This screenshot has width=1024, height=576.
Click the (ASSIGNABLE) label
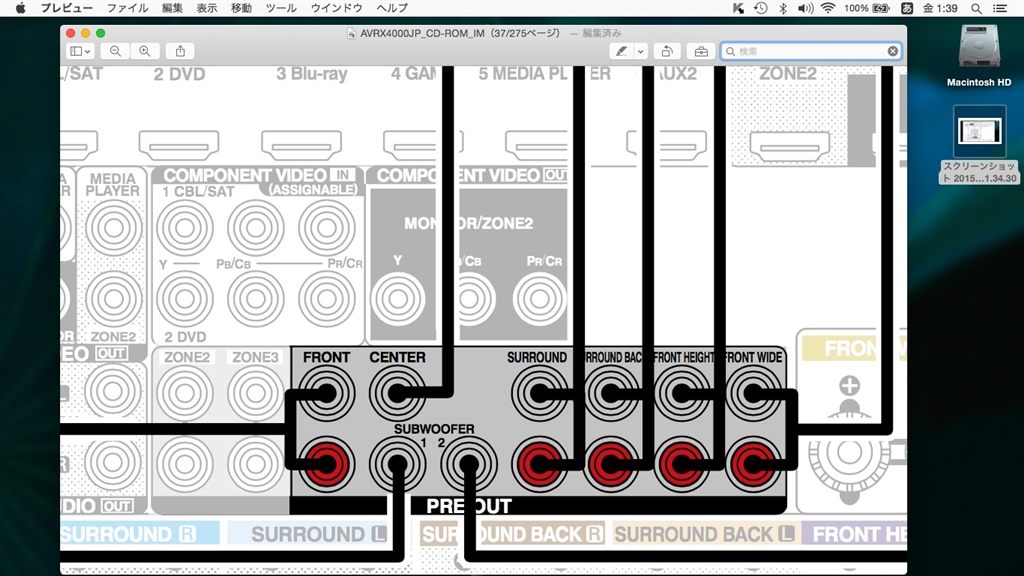coord(313,190)
